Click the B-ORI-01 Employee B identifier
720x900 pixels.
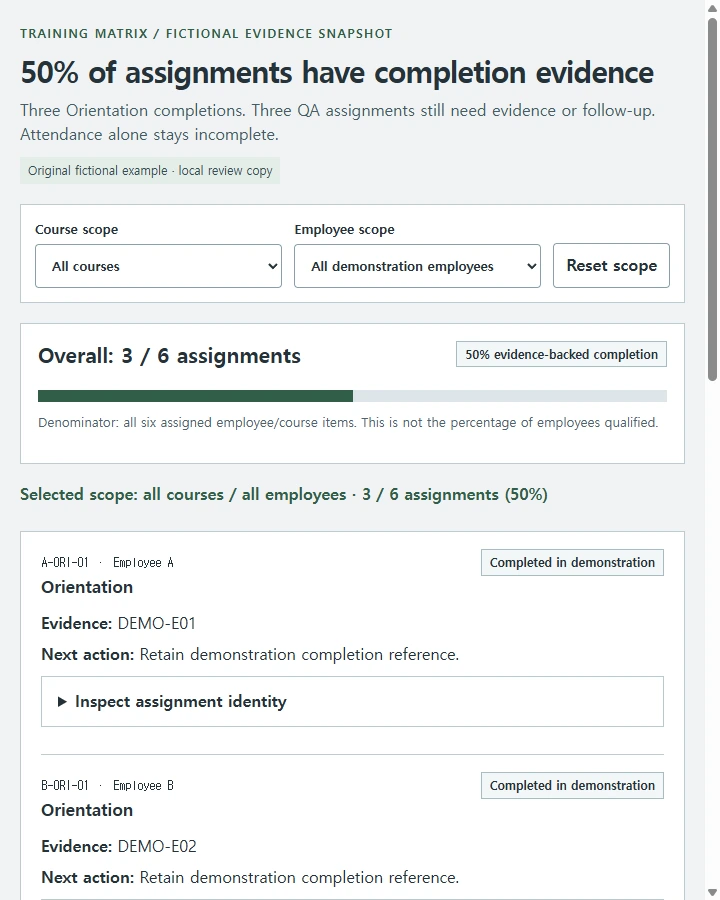click(x=107, y=785)
